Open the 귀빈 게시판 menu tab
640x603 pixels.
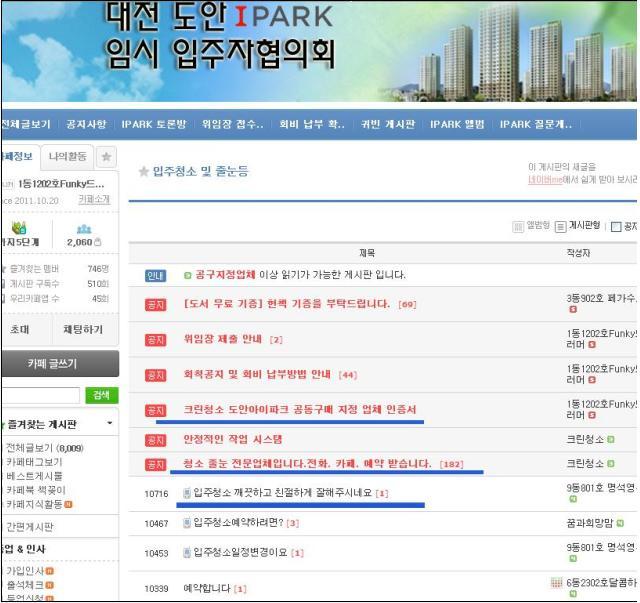pos(388,124)
